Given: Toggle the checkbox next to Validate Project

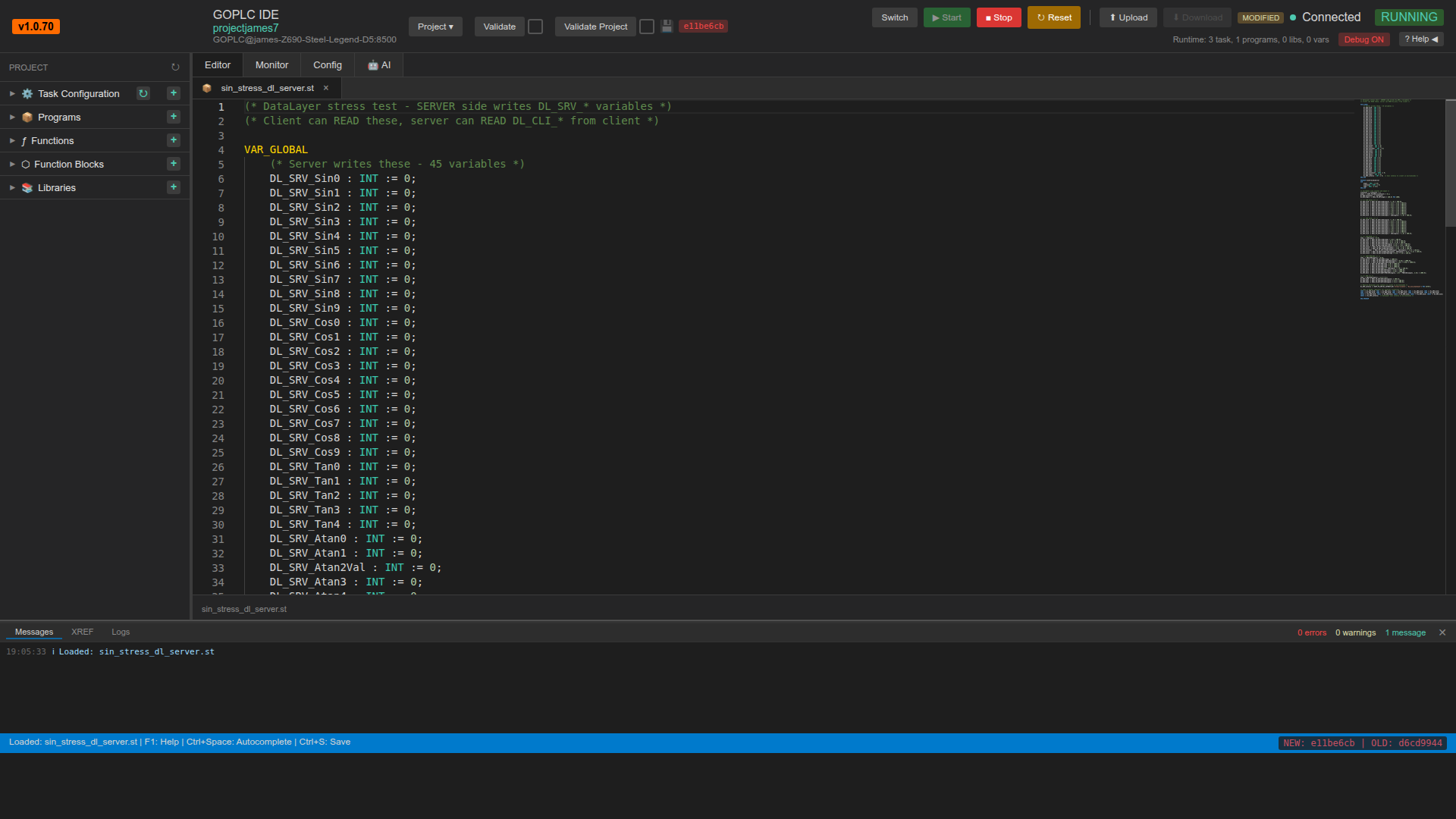Looking at the screenshot, I should [x=647, y=27].
